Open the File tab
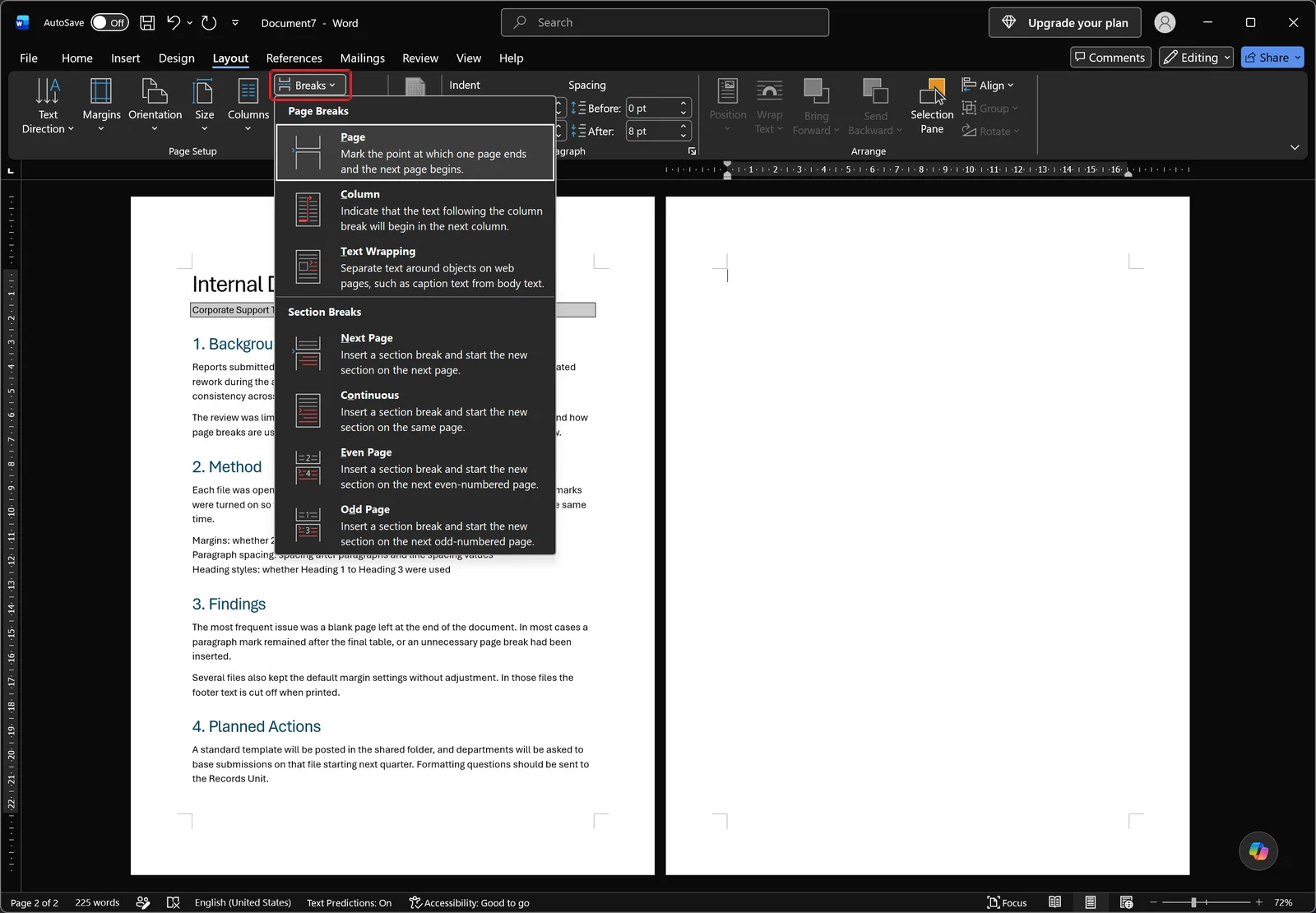 point(29,58)
